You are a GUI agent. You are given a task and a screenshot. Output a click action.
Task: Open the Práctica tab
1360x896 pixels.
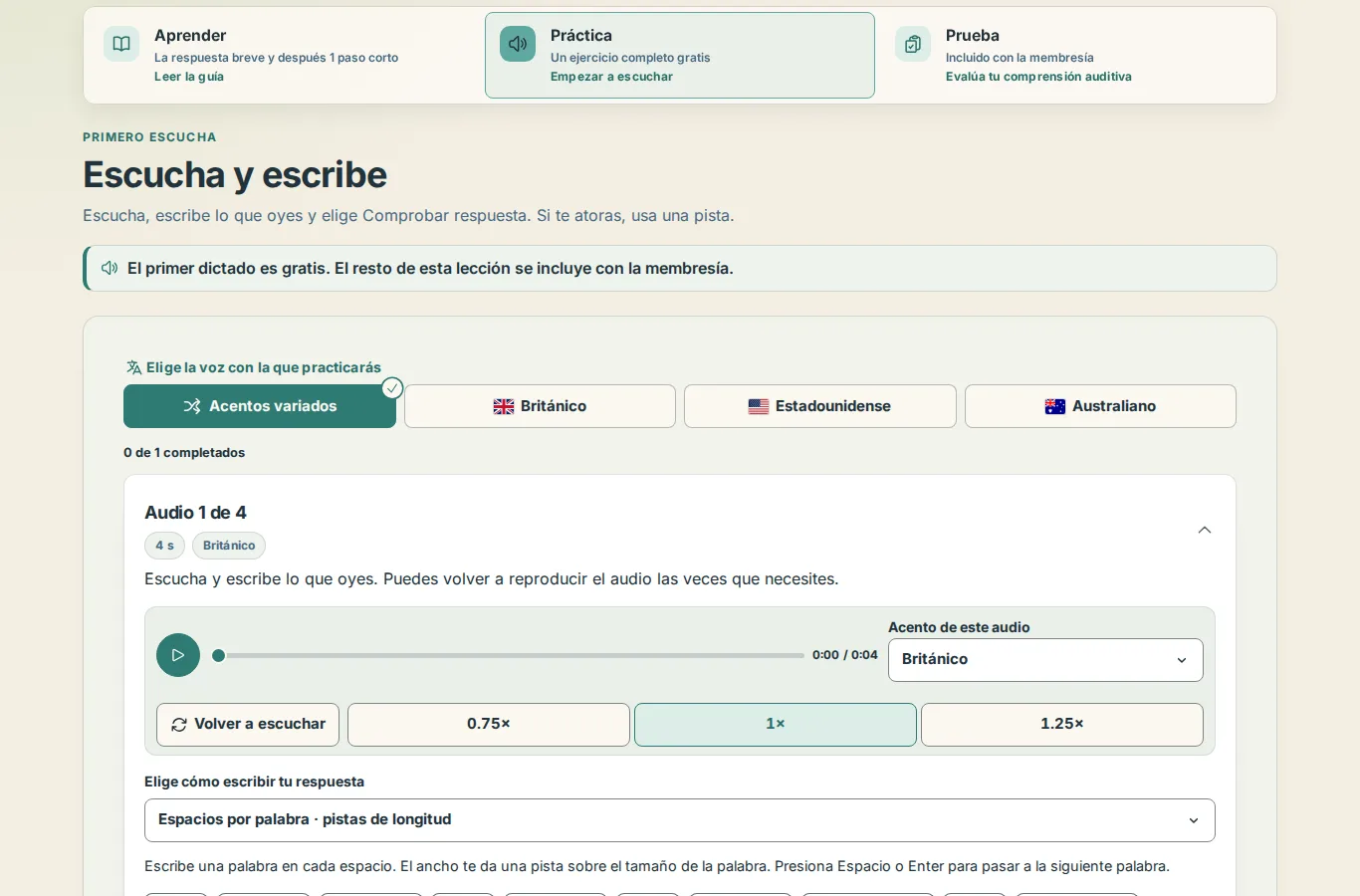680,56
